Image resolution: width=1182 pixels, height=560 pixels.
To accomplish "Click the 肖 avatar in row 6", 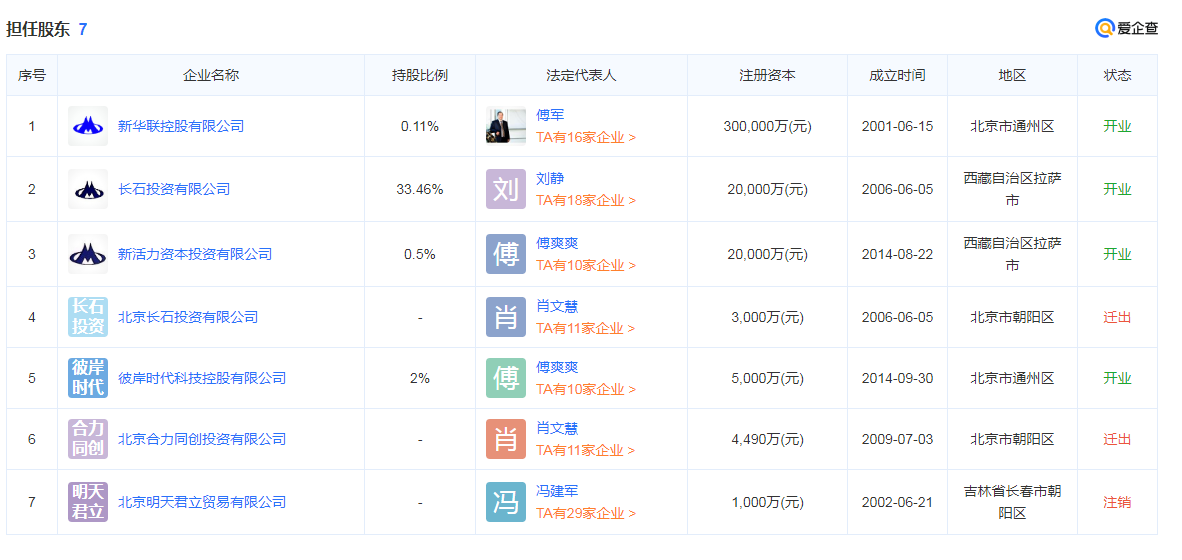I will (x=506, y=439).
